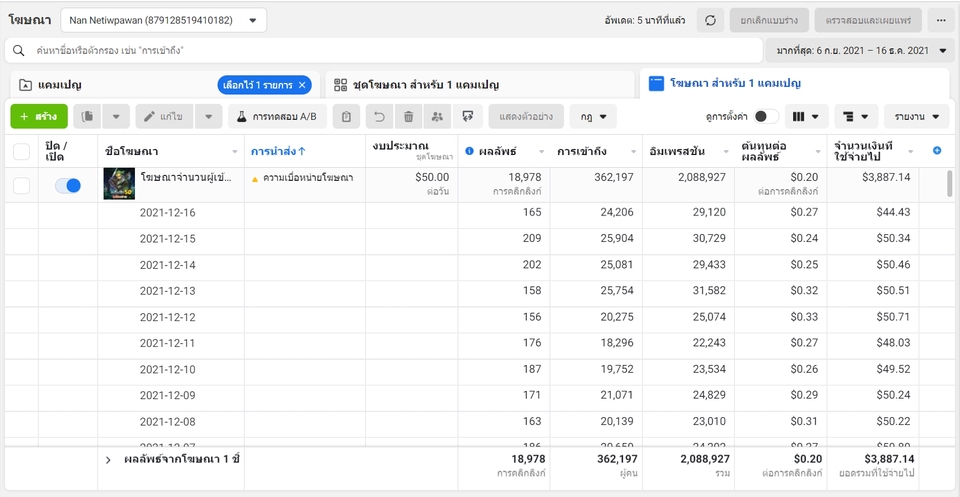Click the ad thumbnail image
The image size is (960, 497).
119,185
